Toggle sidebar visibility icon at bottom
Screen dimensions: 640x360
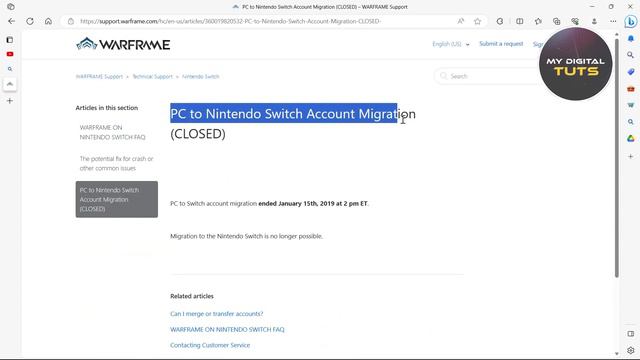click(x=631, y=334)
